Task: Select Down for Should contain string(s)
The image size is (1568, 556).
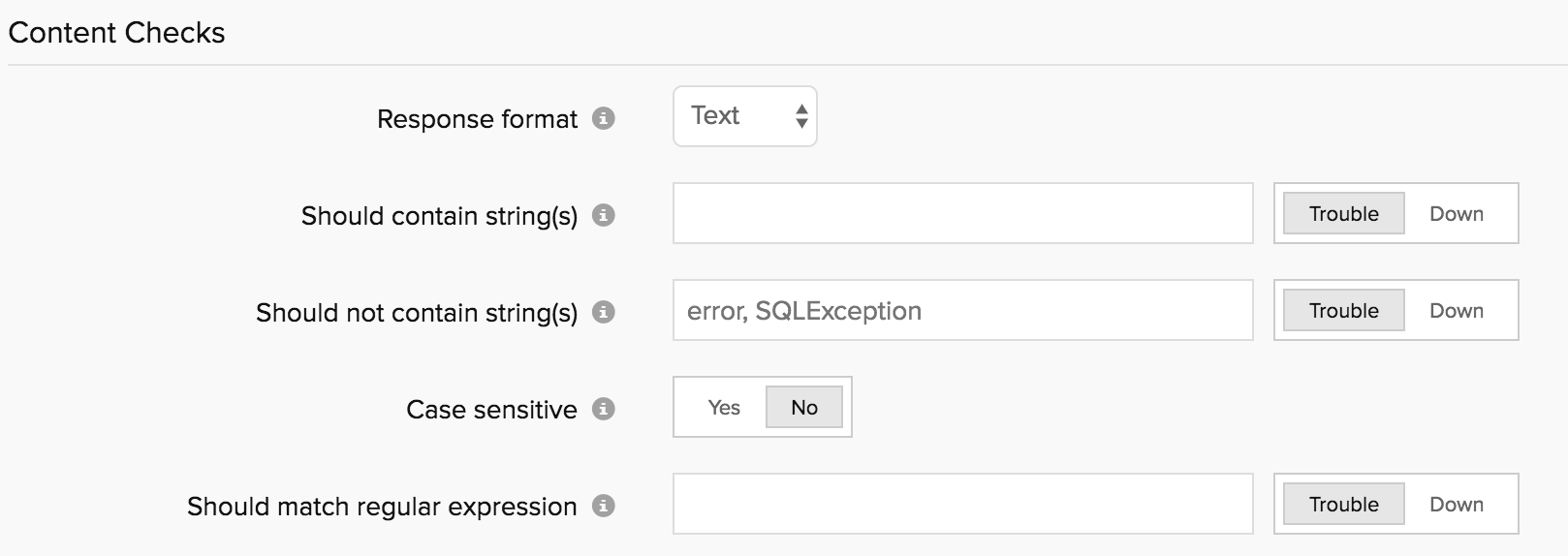Action: coord(1457,214)
